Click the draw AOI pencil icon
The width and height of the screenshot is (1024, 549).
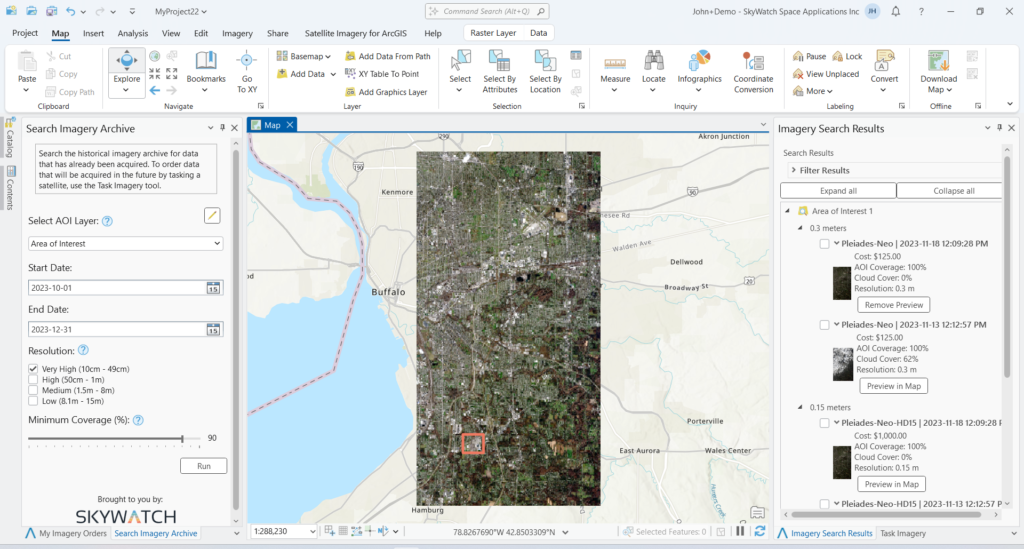pyautogui.click(x=212, y=215)
